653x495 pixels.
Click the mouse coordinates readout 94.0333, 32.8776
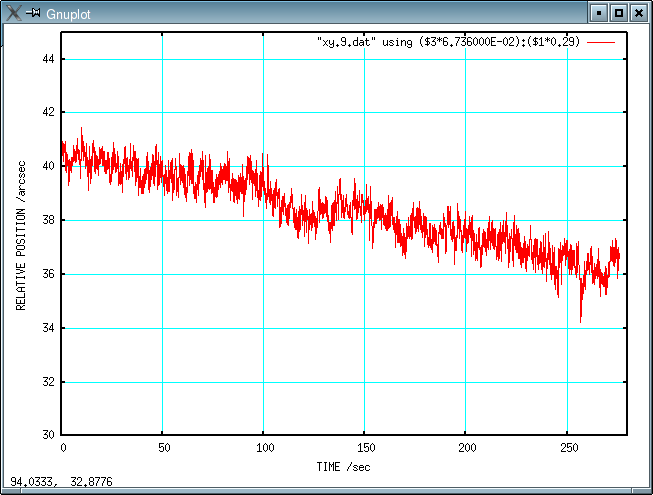click(61, 482)
